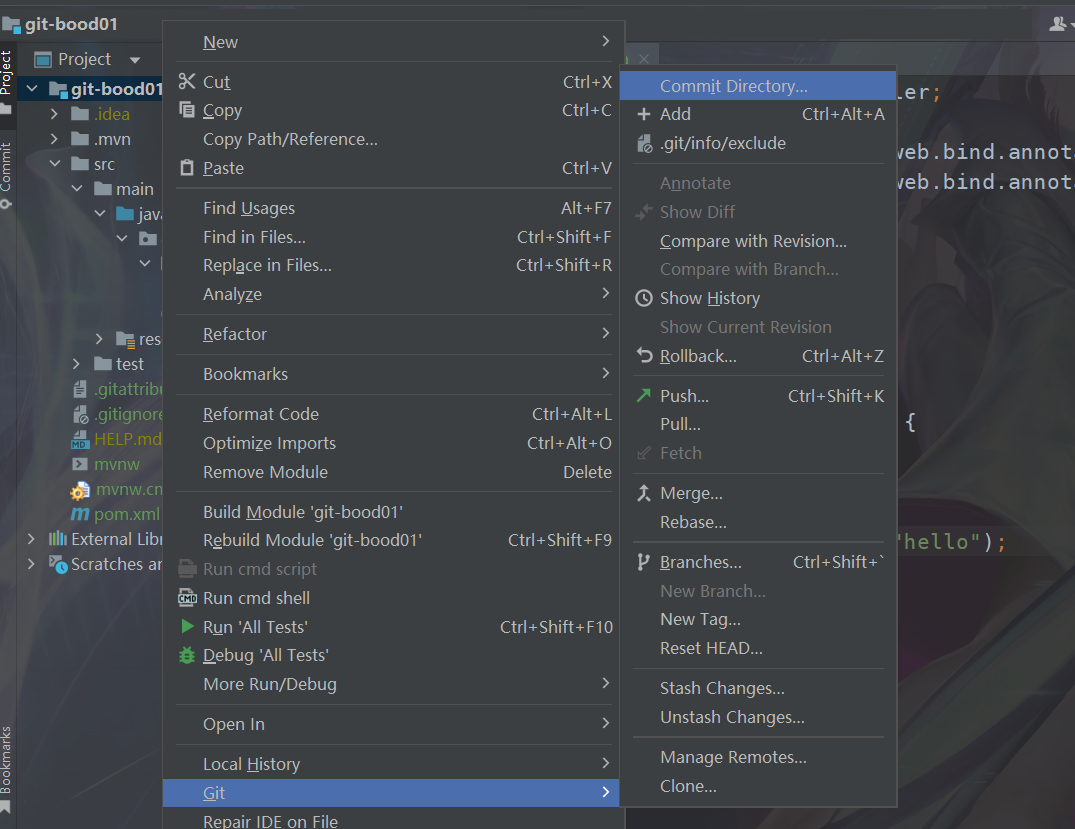The height and width of the screenshot is (829, 1075).
Task: Choose Replace in Files... item
Action: point(394,265)
